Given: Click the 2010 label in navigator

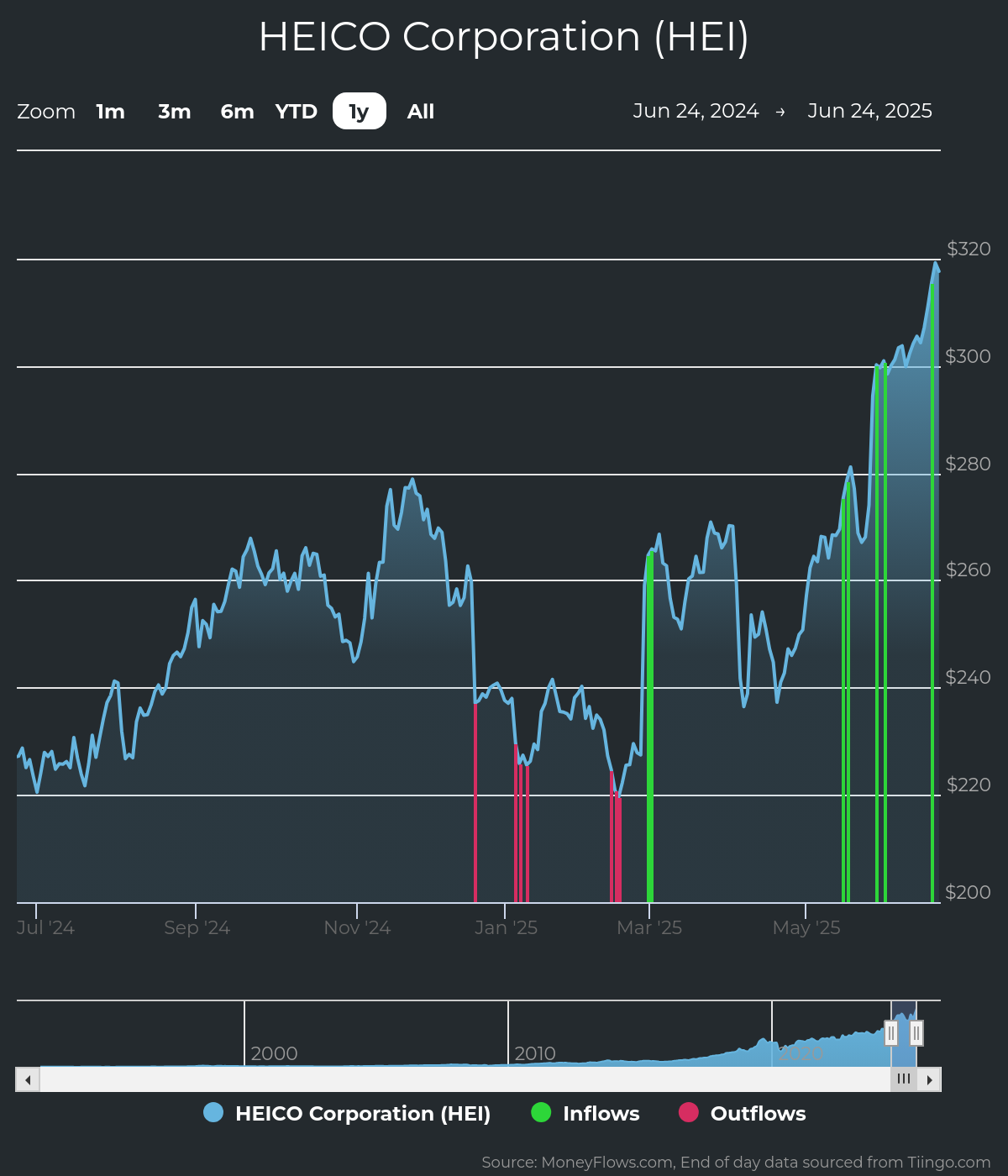Looking at the screenshot, I should pos(535,1053).
